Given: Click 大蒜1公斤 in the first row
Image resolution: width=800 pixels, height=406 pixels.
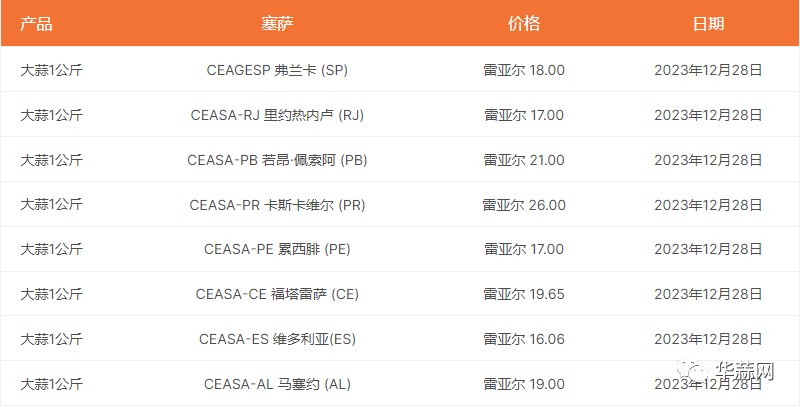Looking at the screenshot, I should [x=52, y=70].
